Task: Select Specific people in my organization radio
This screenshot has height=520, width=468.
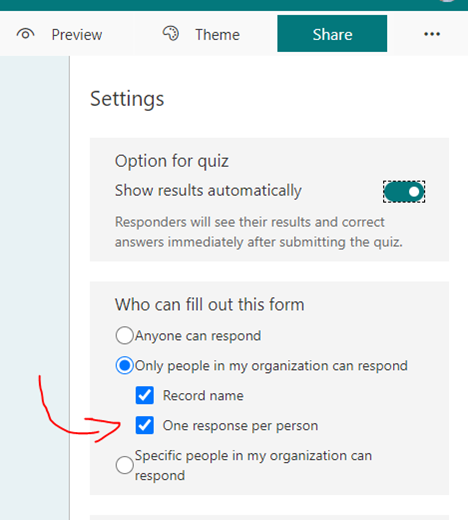Action: 124,465
